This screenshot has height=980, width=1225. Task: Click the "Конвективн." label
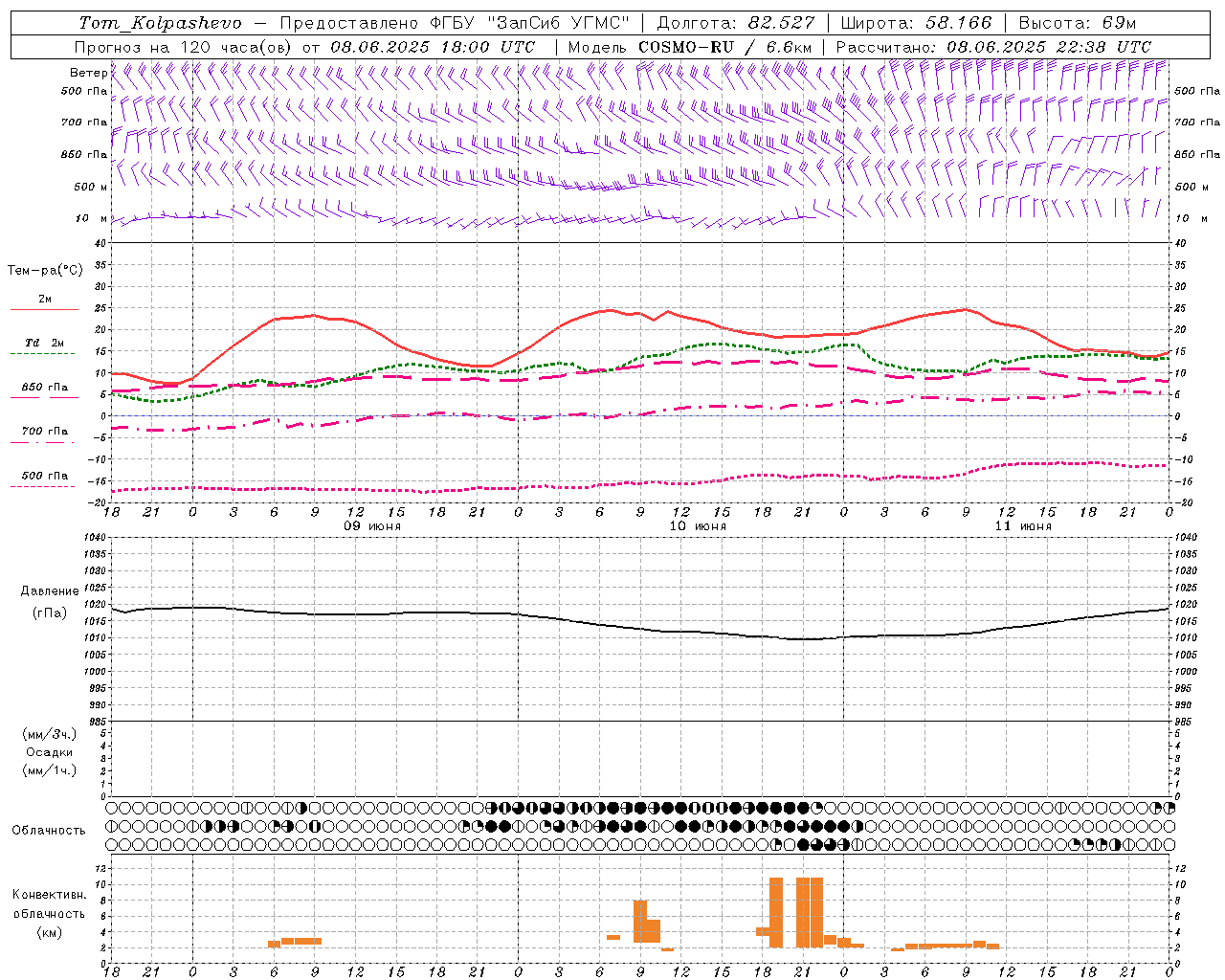point(50,895)
